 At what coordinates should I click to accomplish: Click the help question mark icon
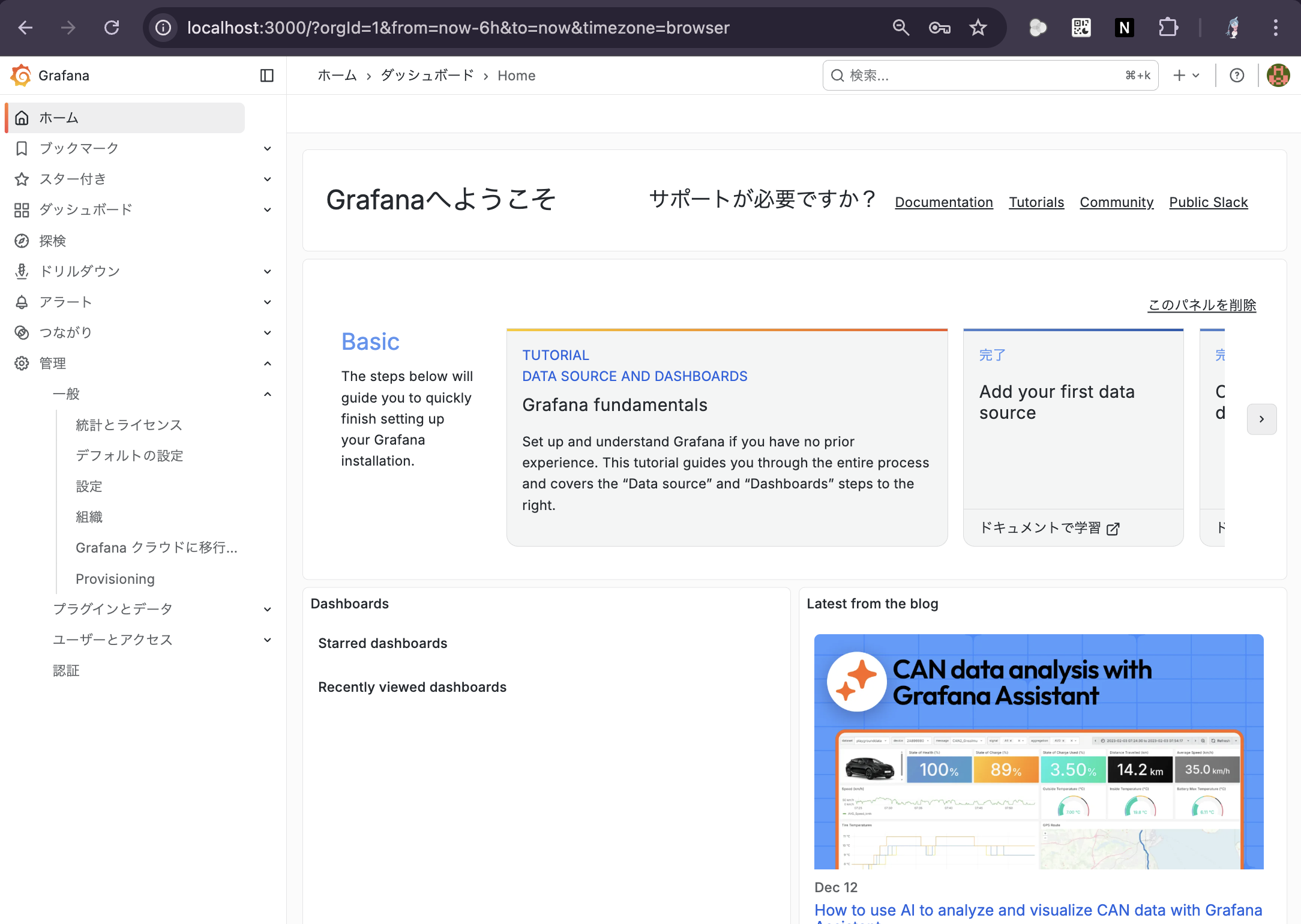pos(1236,76)
